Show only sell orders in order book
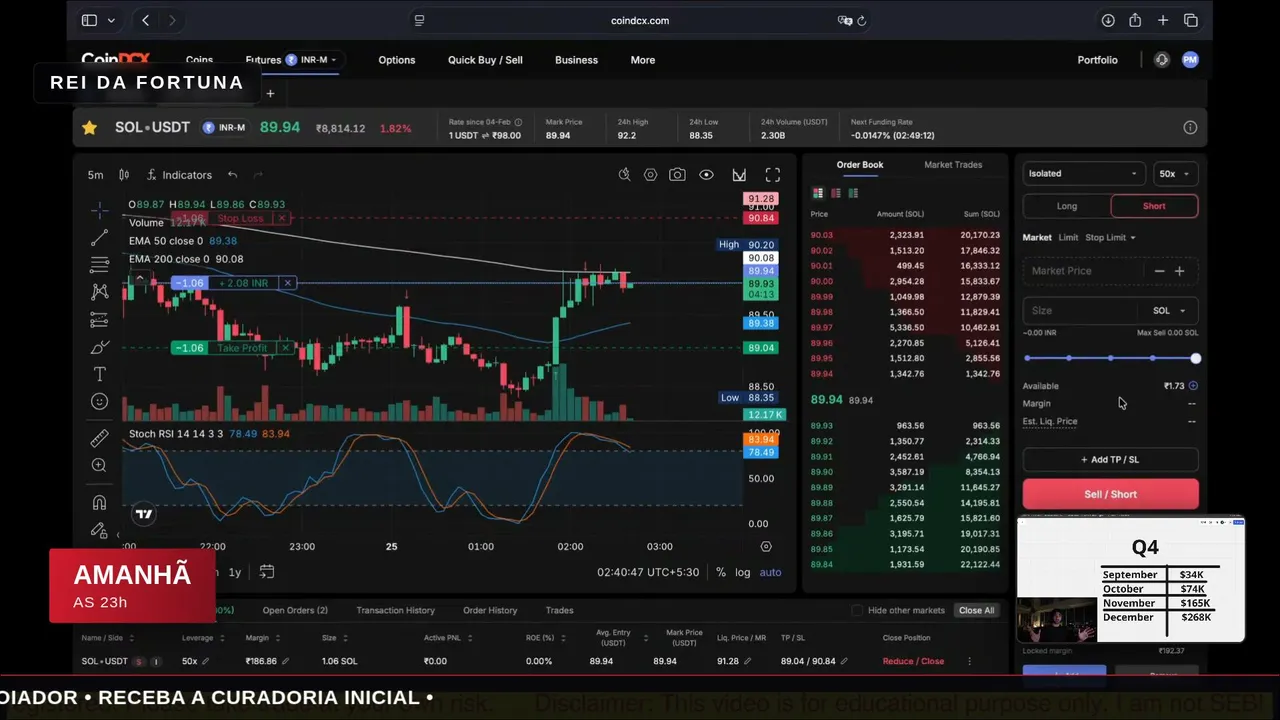 click(836, 193)
